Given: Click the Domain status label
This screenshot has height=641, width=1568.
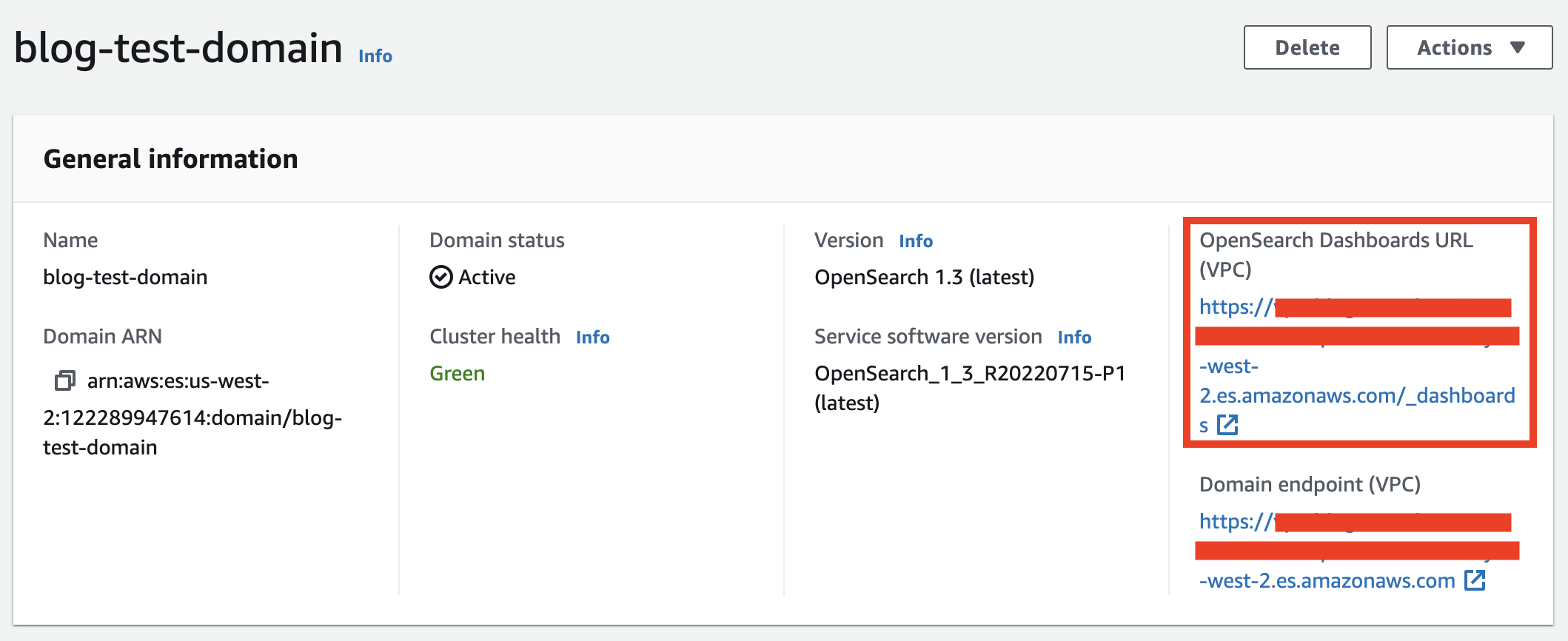Looking at the screenshot, I should pyautogui.click(x=497, y=240).
